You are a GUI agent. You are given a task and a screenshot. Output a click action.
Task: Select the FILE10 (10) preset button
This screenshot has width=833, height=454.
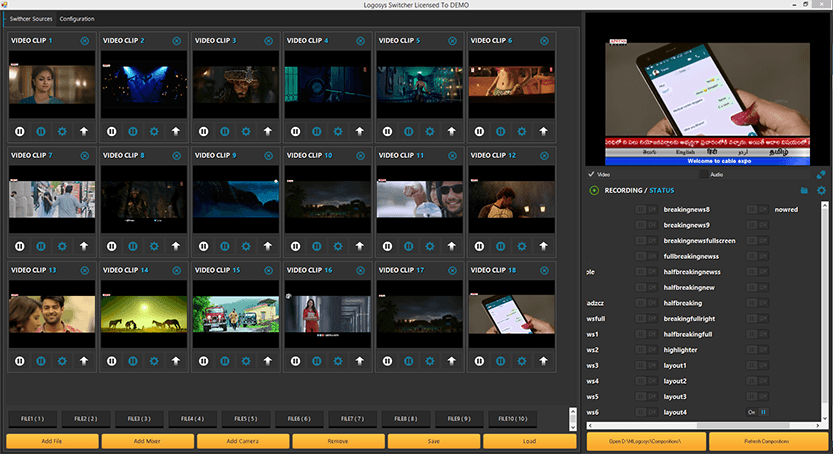(x=513, y=419)
